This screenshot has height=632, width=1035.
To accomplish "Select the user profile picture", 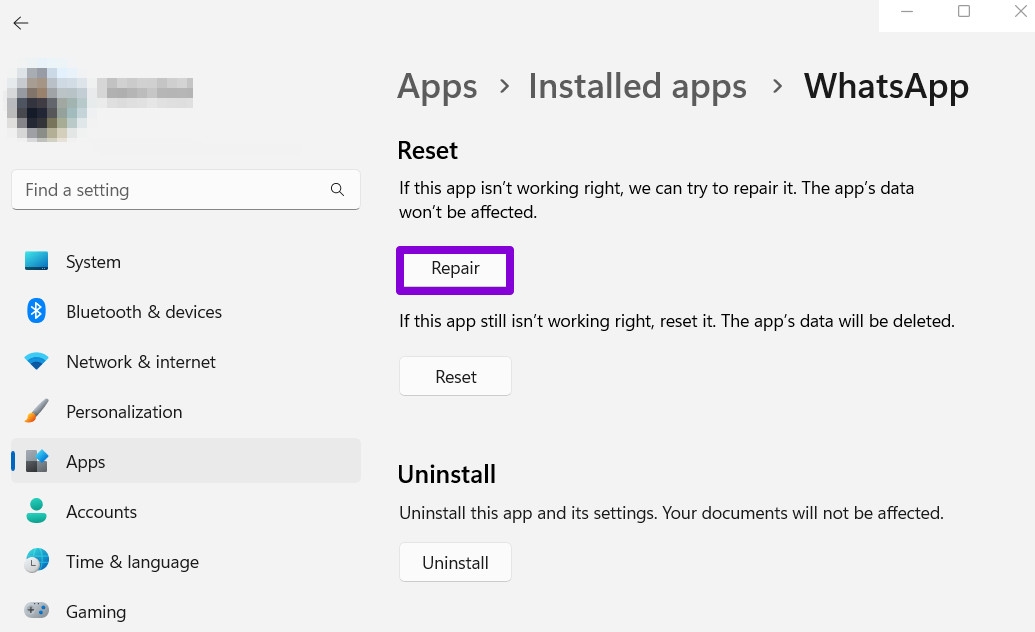I will tap(46, 104).
